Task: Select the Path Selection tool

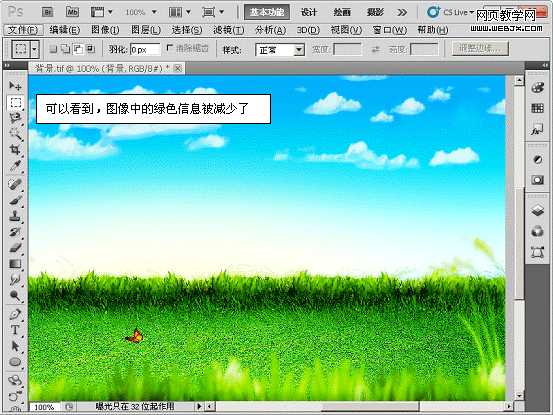Action: coord(15,346)
